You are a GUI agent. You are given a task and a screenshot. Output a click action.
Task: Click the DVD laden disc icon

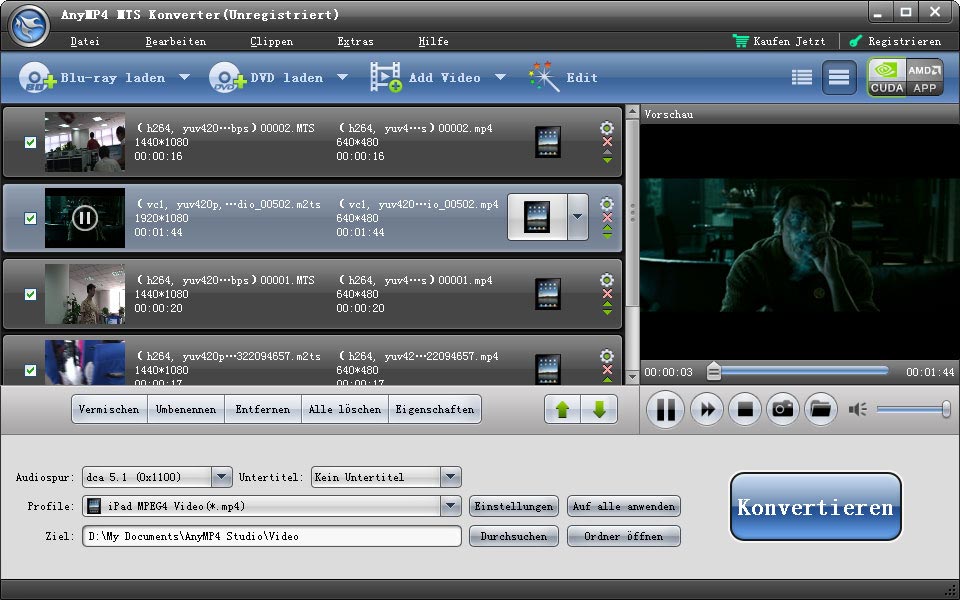227,78
